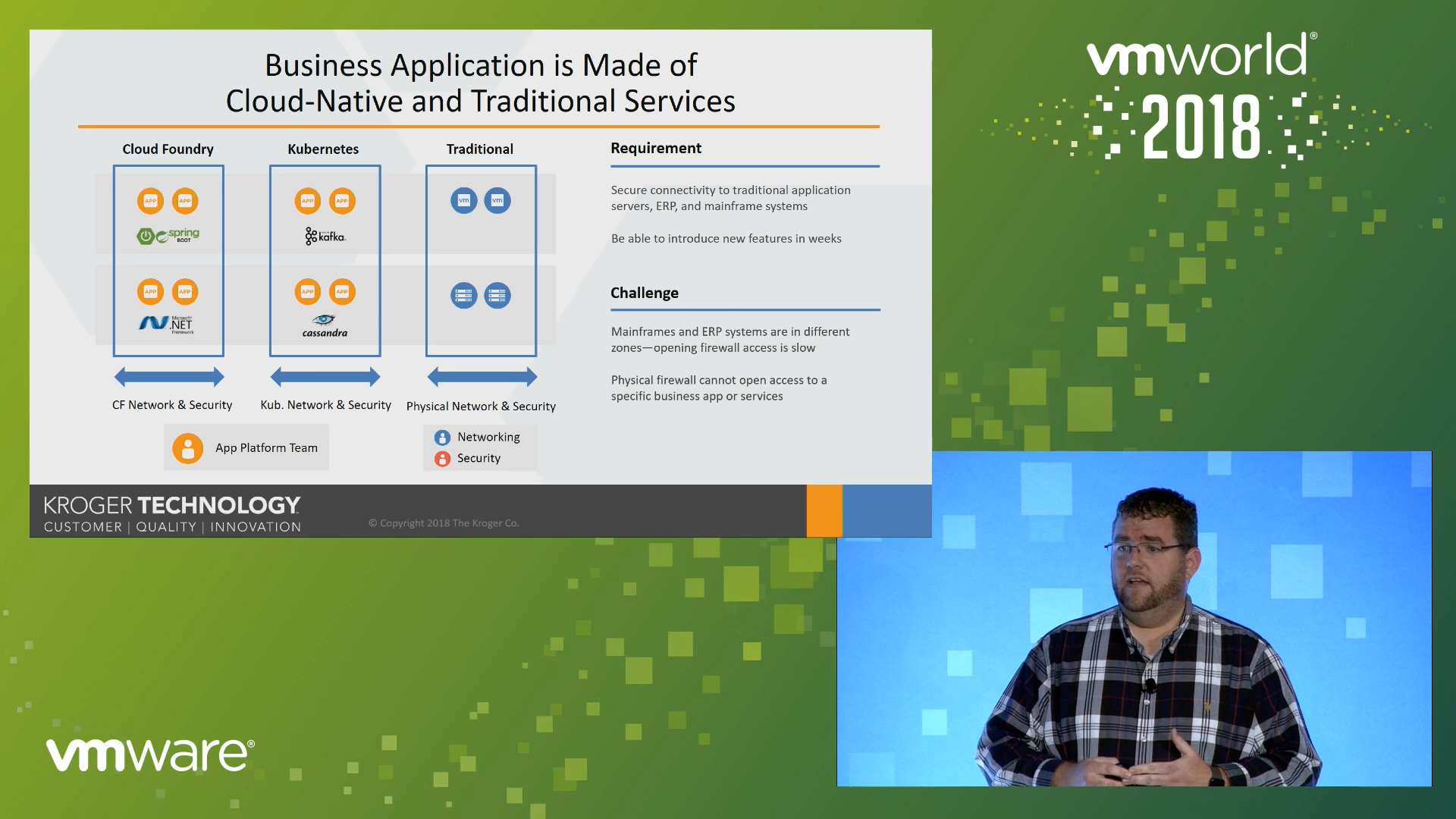1456x819 pixels.
Task: Click the Requirement heading
Action: pyautogui.click(x=656, y=149)
